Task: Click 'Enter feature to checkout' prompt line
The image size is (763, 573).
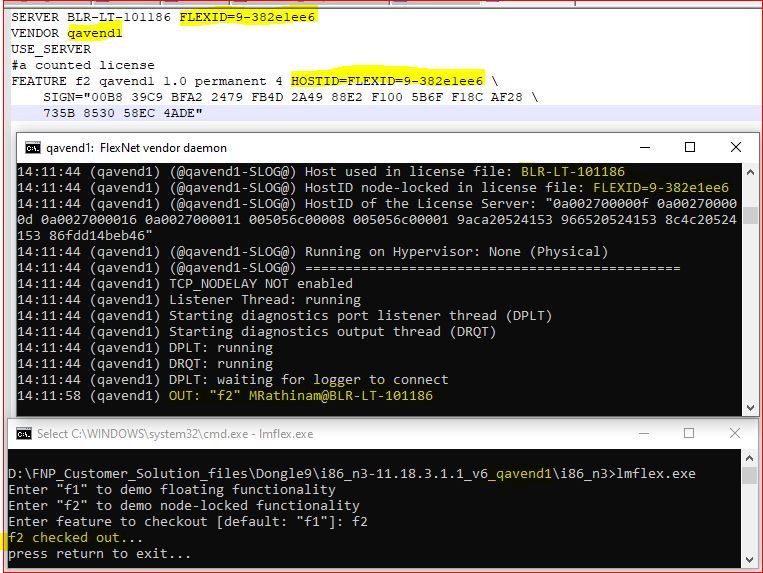Action: tap(188, 521)
